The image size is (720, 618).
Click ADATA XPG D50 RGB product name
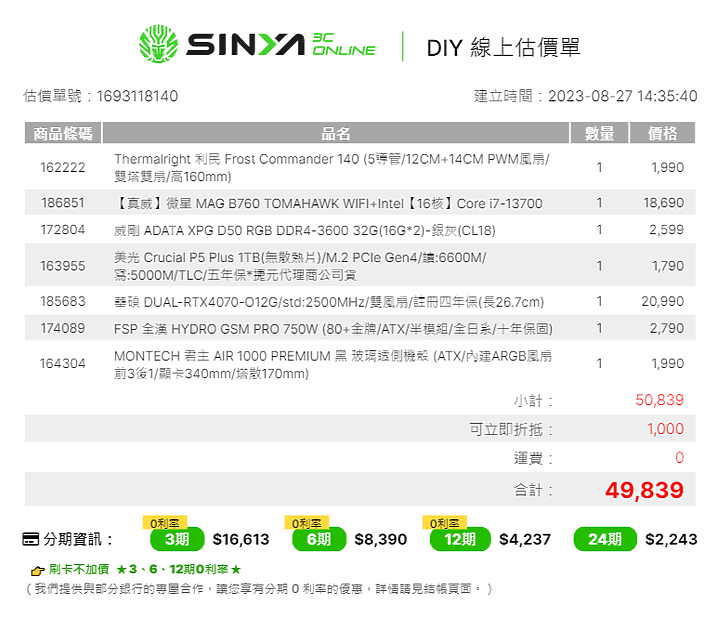(304, 230)
